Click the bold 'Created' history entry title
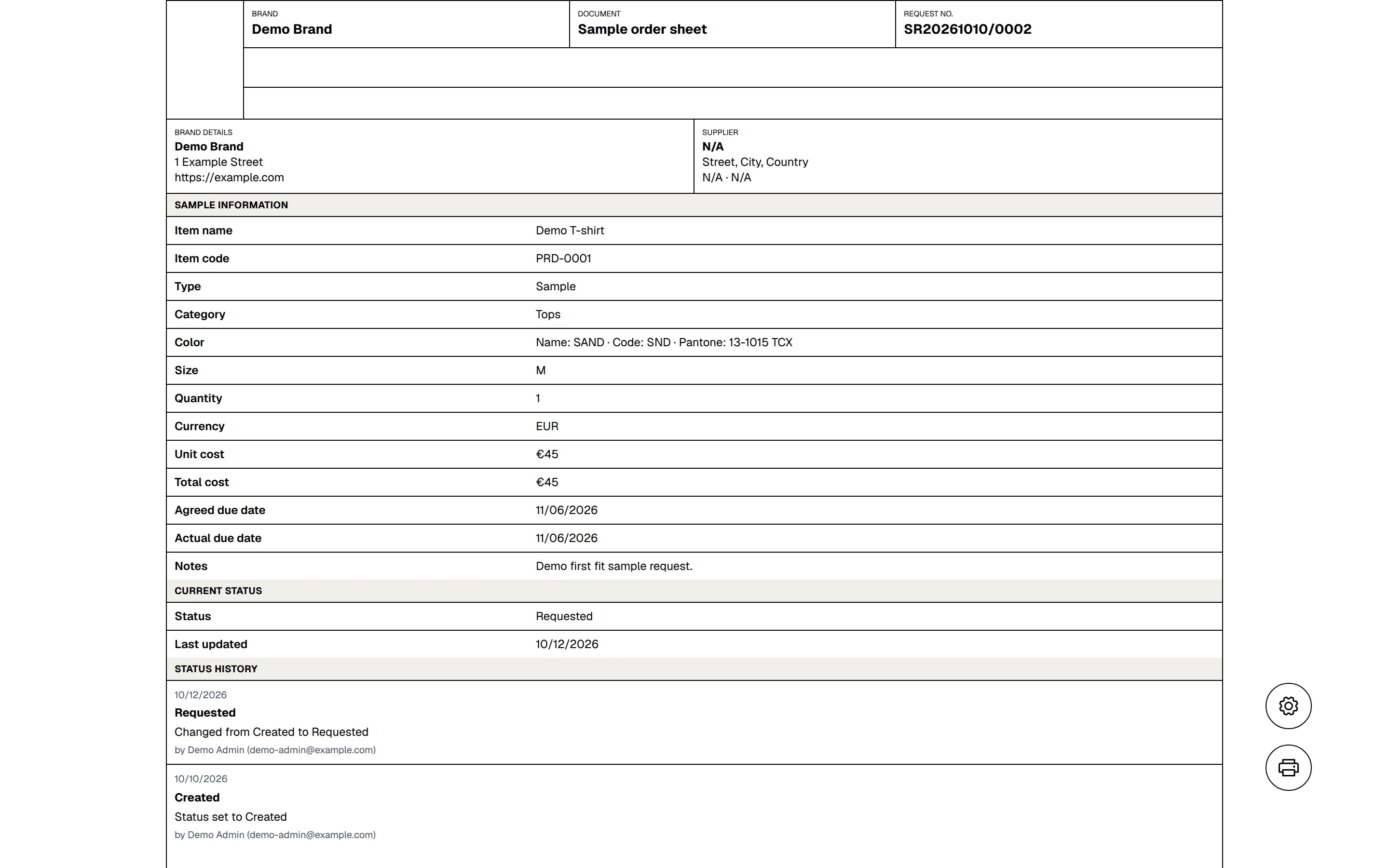1389x868 pixels. pyautogui.click(x=197, y=798)
